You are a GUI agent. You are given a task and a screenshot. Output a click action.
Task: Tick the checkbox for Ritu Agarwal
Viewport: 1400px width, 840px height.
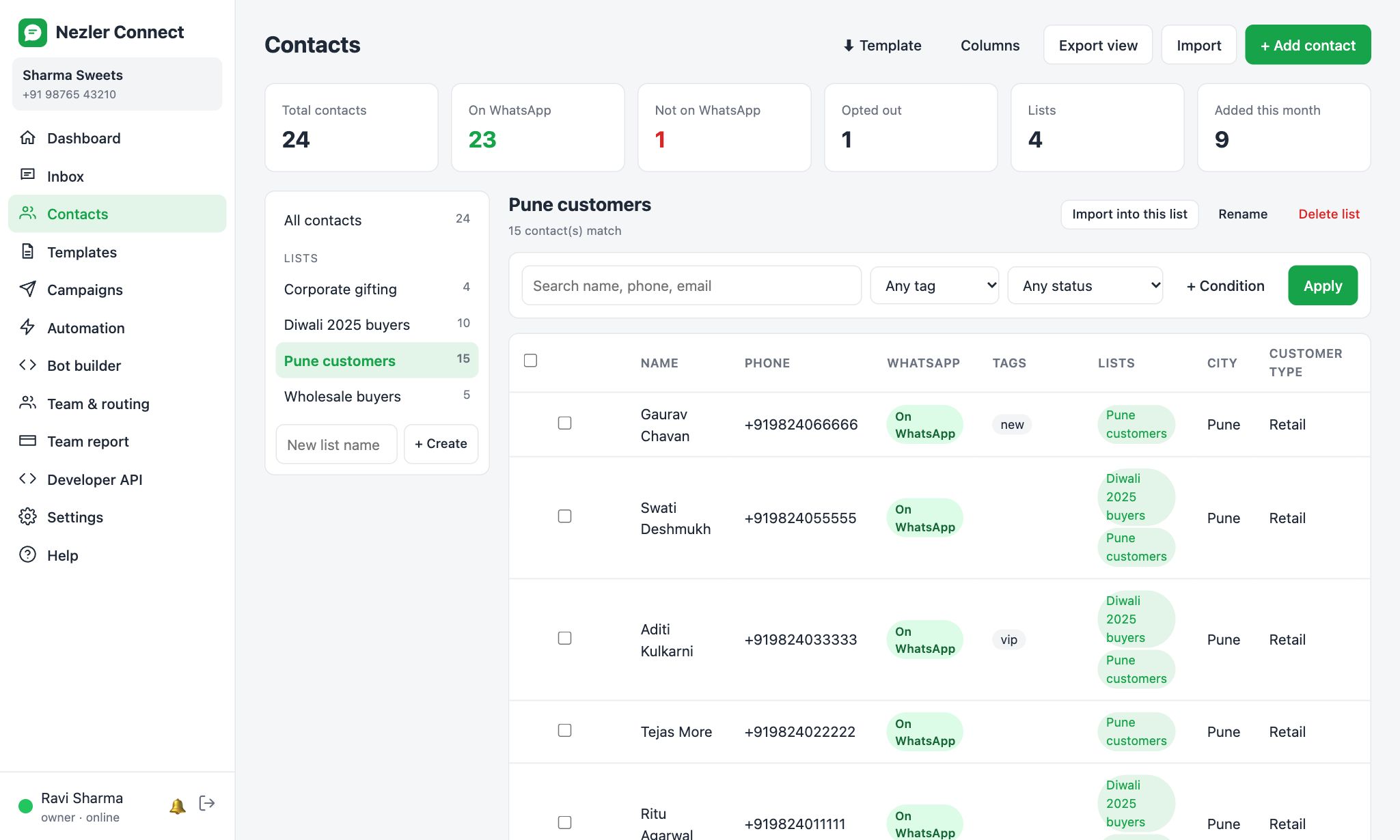click(564, 823)
